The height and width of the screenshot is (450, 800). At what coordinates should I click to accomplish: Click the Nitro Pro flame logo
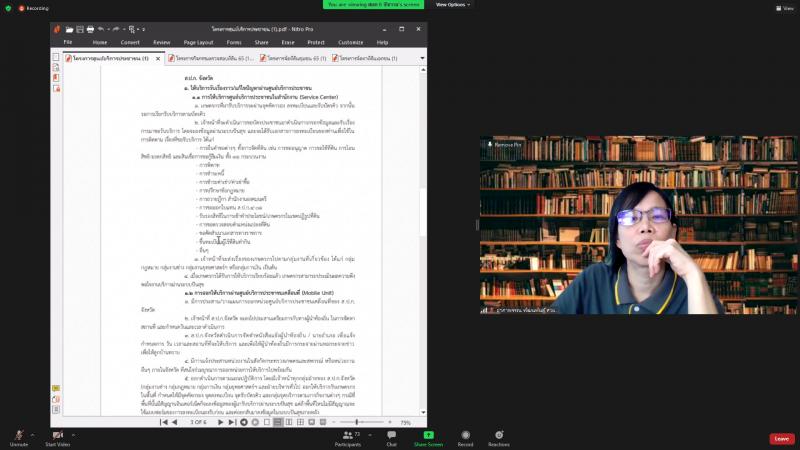tap(57, 29)
